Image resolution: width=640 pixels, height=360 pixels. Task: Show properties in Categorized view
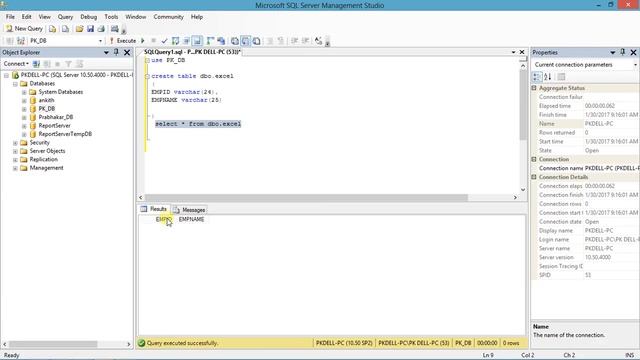tap(537, 77)
